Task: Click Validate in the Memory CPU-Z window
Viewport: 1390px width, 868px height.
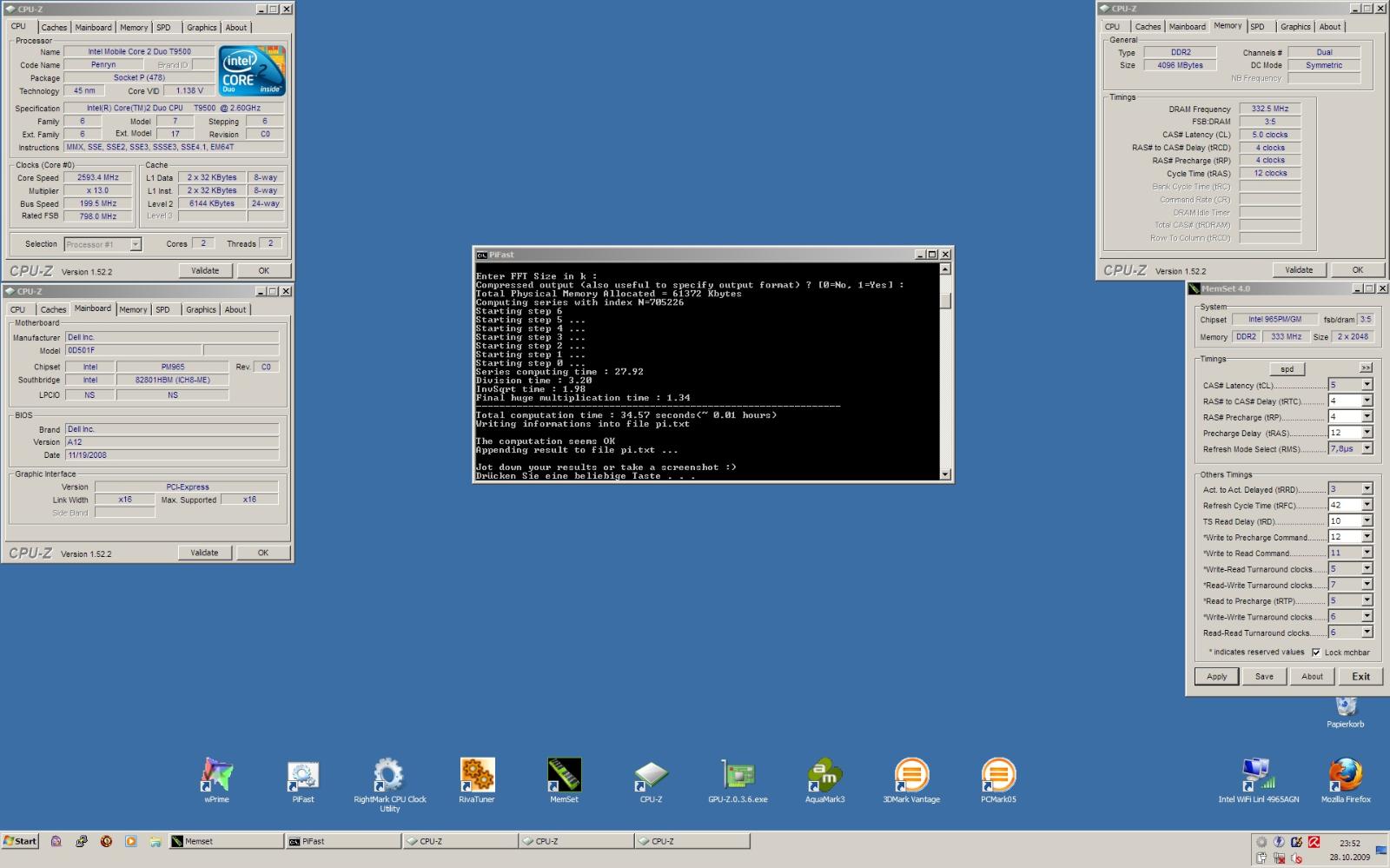Action: pyautogui.click(x=1299, y=270)
